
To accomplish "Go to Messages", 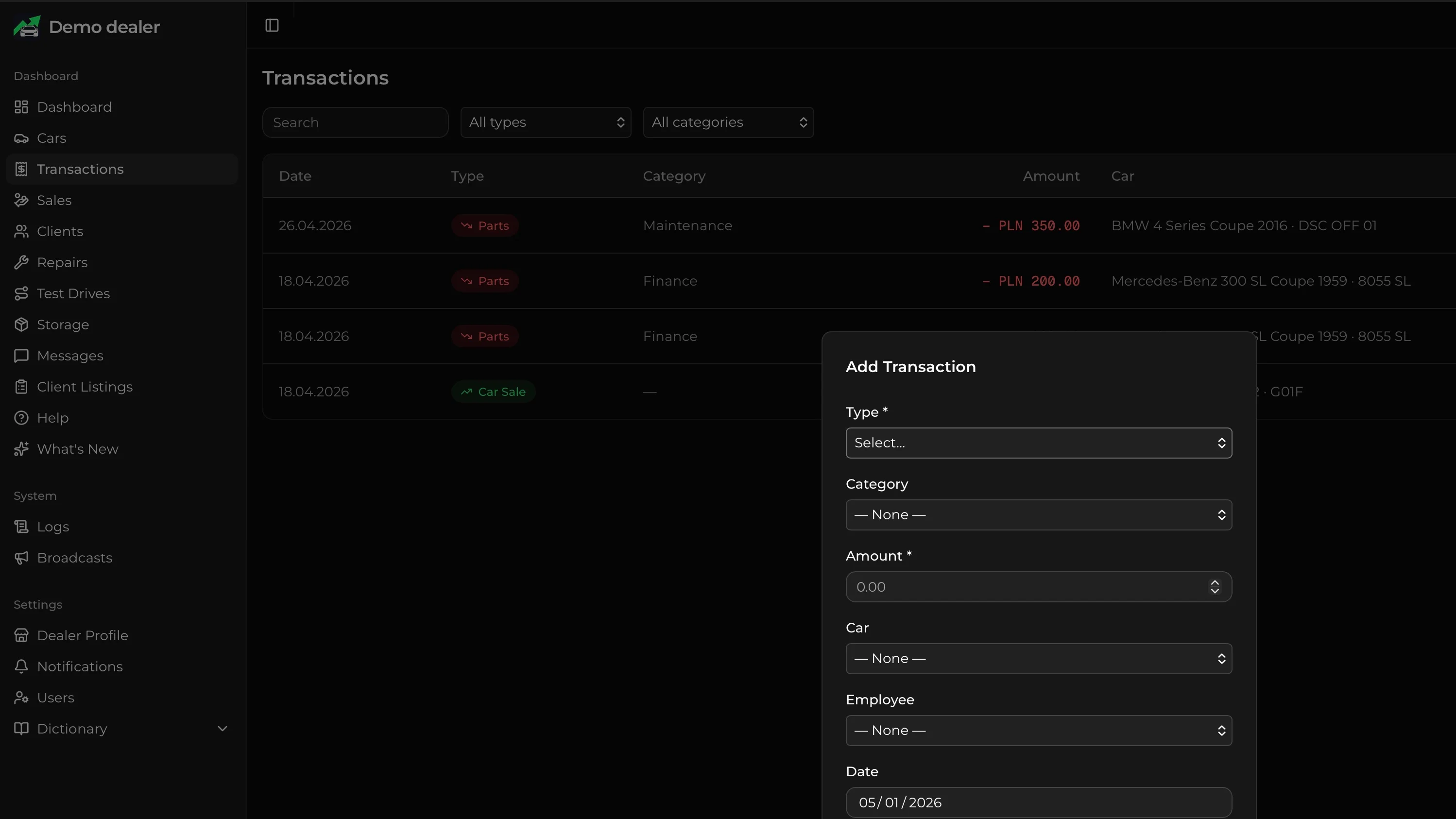I will click(x=122, y=356).
